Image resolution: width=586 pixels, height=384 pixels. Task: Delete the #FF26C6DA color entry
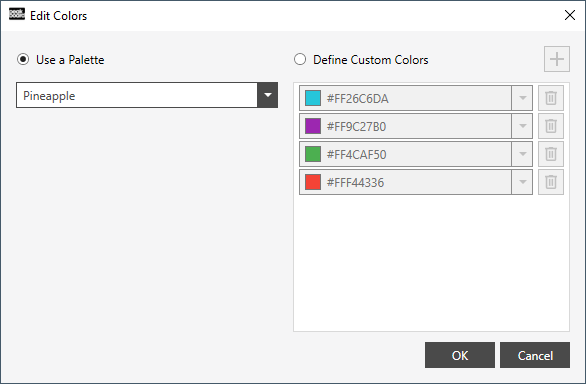click(550, 98)
